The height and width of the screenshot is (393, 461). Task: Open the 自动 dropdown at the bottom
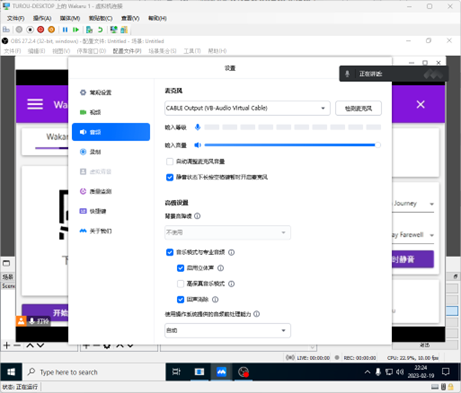pos(228,330)
